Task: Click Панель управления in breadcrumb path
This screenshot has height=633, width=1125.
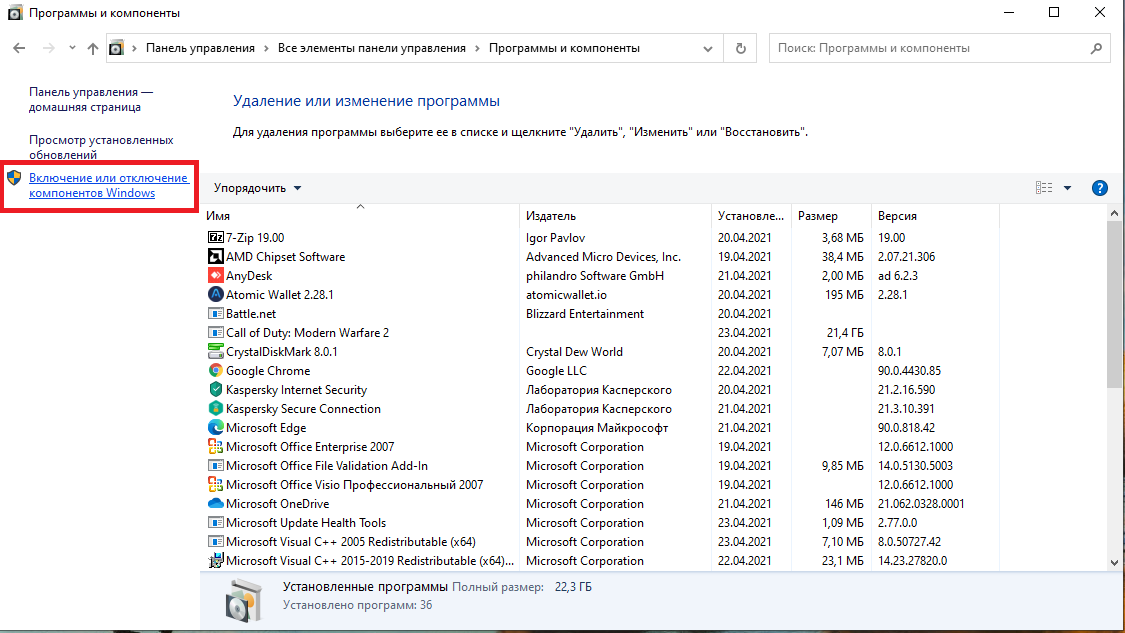Action: (200, 48)
